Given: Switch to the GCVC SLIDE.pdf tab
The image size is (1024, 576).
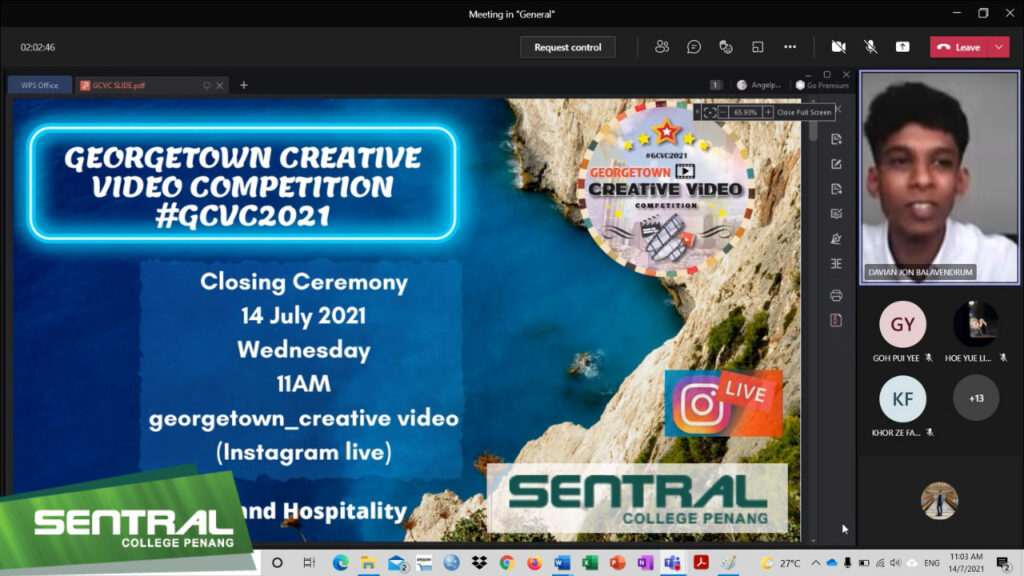Looking at the screenshot, I should pos(118,85).
